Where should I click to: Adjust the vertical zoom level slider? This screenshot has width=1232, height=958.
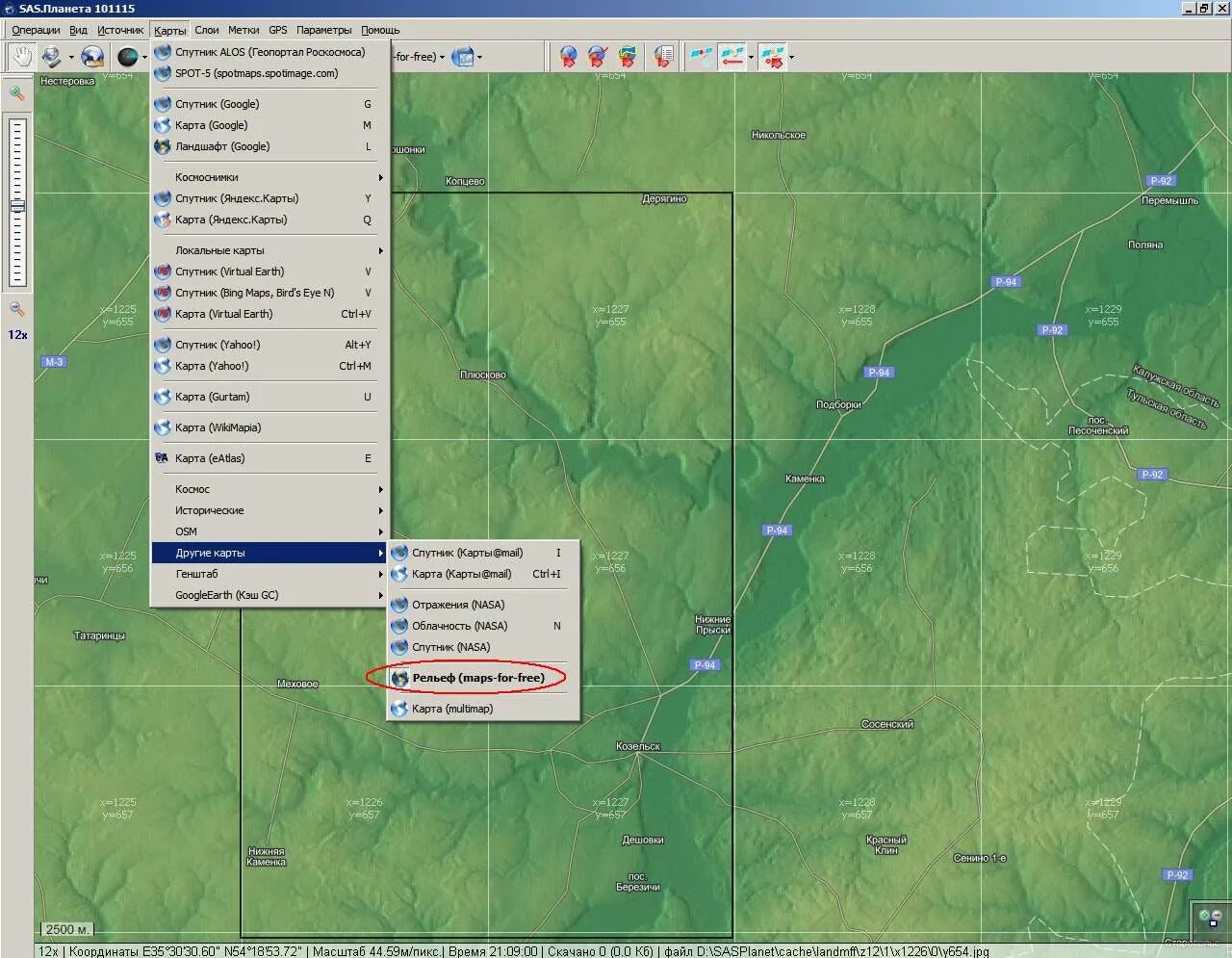17,202
